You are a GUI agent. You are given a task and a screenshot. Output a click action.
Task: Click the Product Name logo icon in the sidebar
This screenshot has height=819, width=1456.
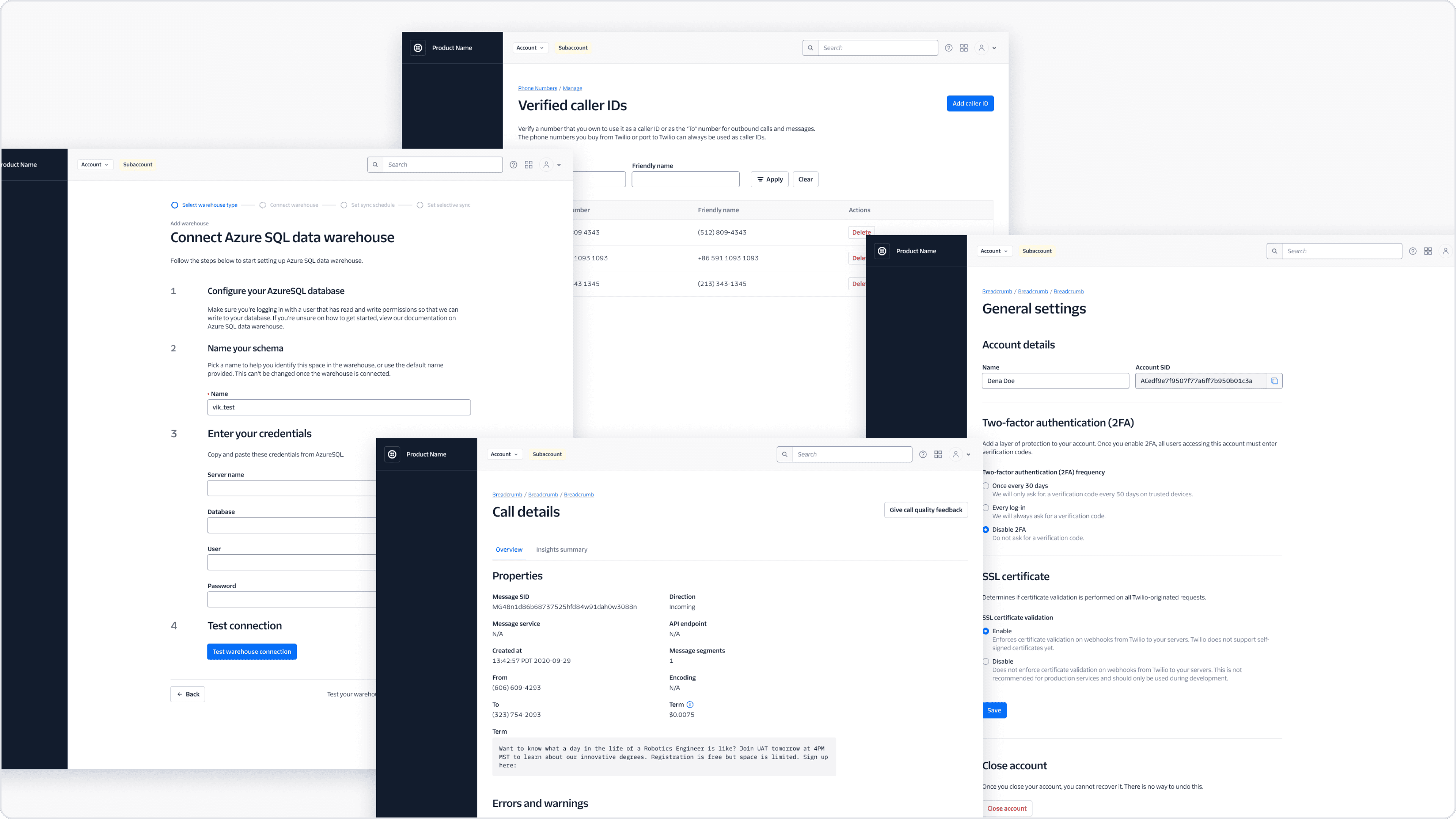coord(392,454)
